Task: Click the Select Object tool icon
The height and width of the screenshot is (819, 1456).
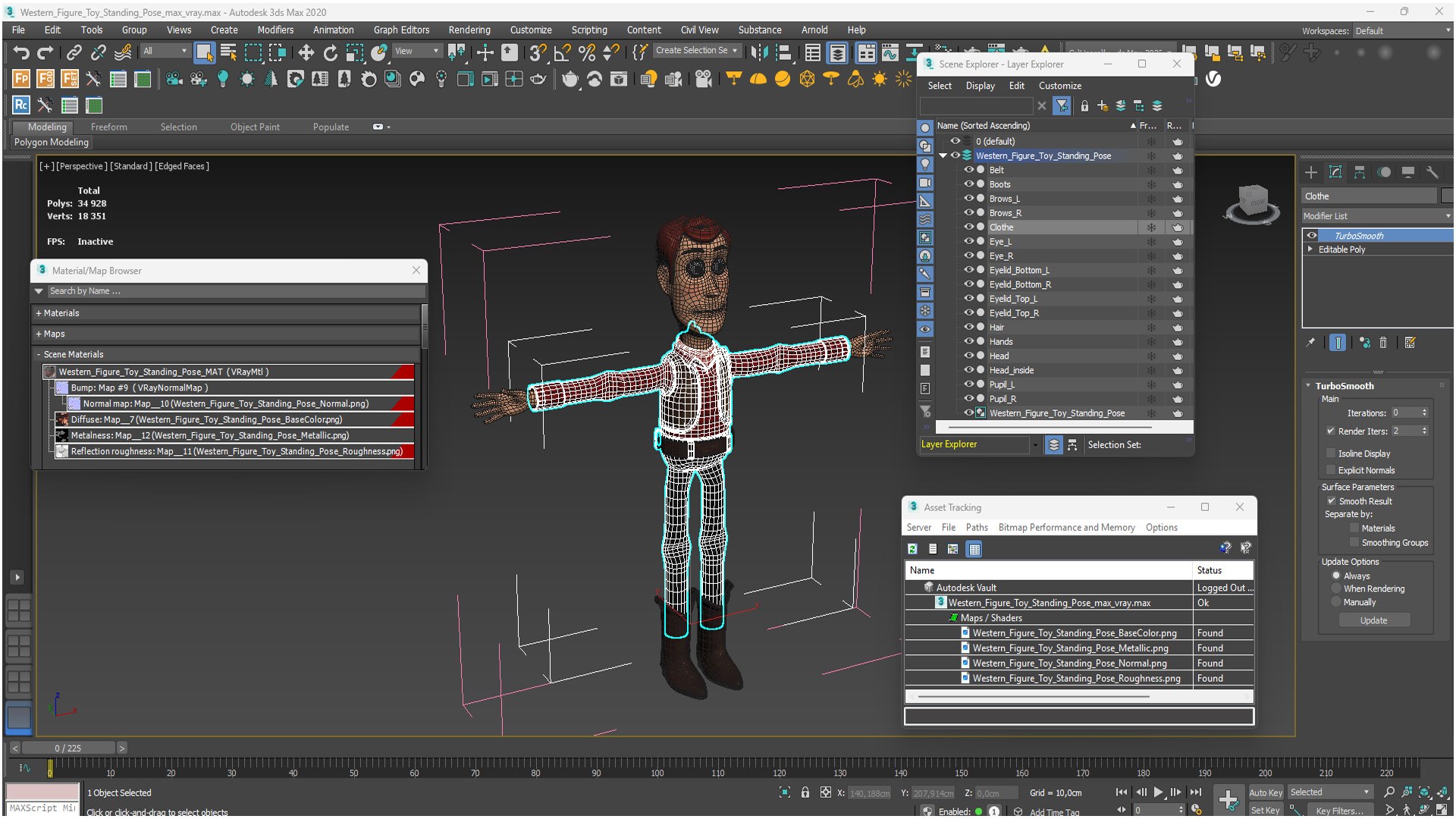Action: pos(204,52)
